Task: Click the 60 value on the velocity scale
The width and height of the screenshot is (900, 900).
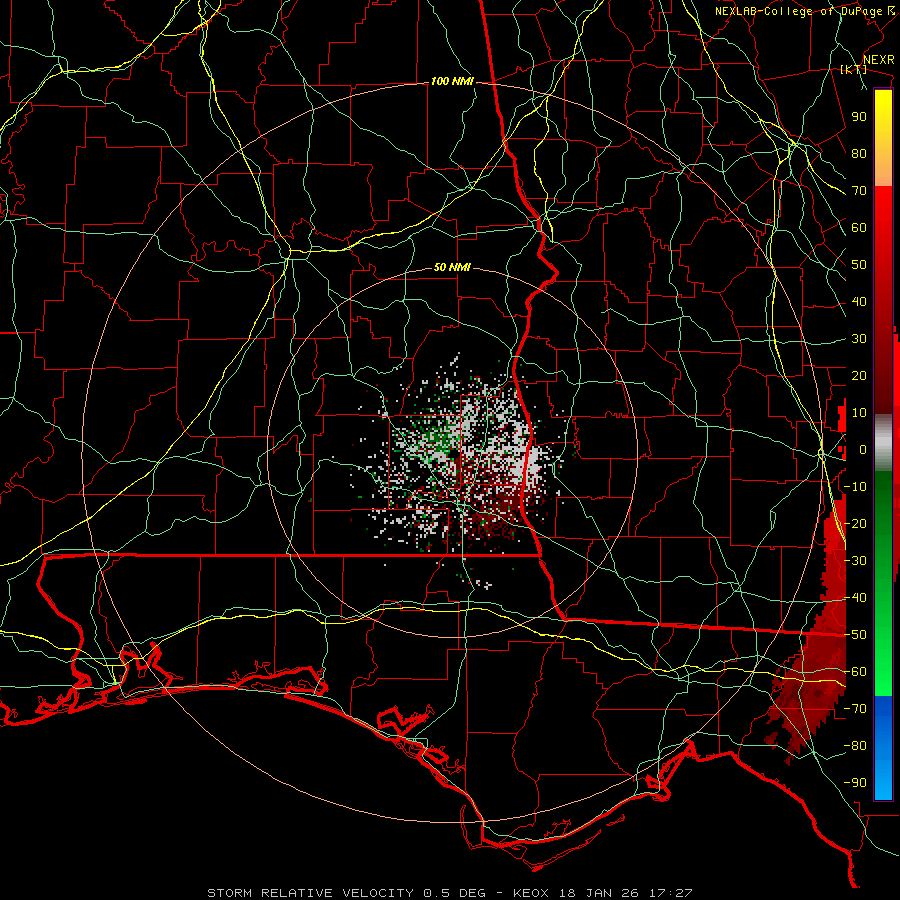Action: [859, 227]
